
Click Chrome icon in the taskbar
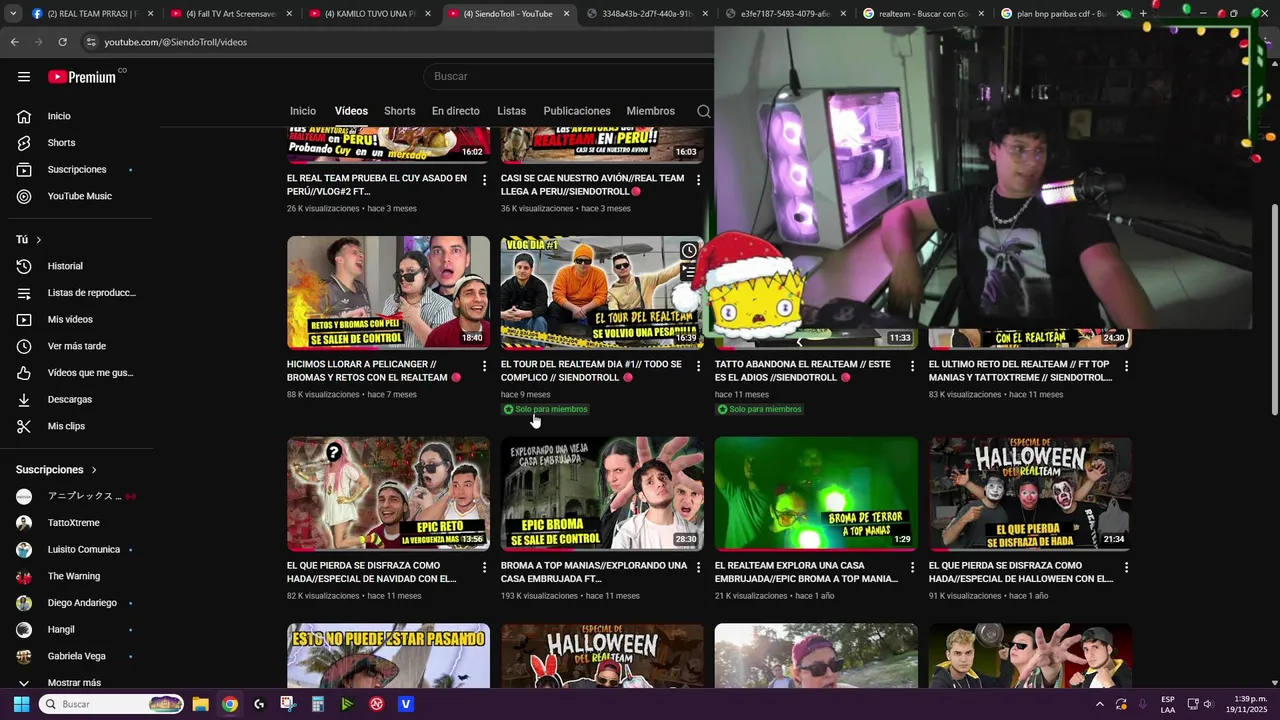[x=230, y=704]
